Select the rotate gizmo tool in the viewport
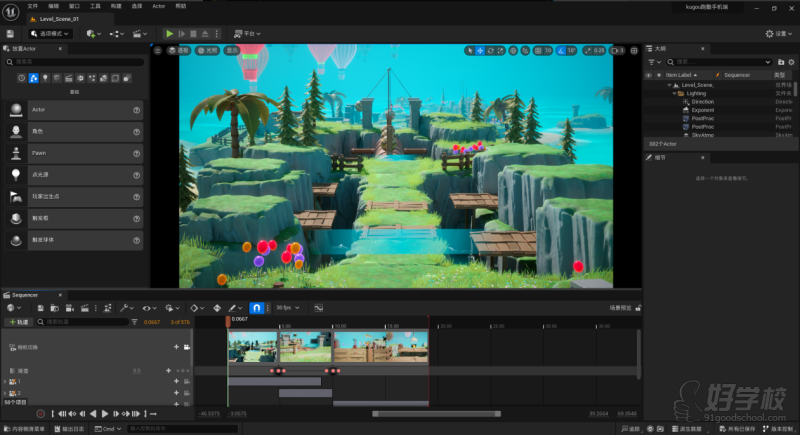800x435 pixels. (x=490, y=50)
